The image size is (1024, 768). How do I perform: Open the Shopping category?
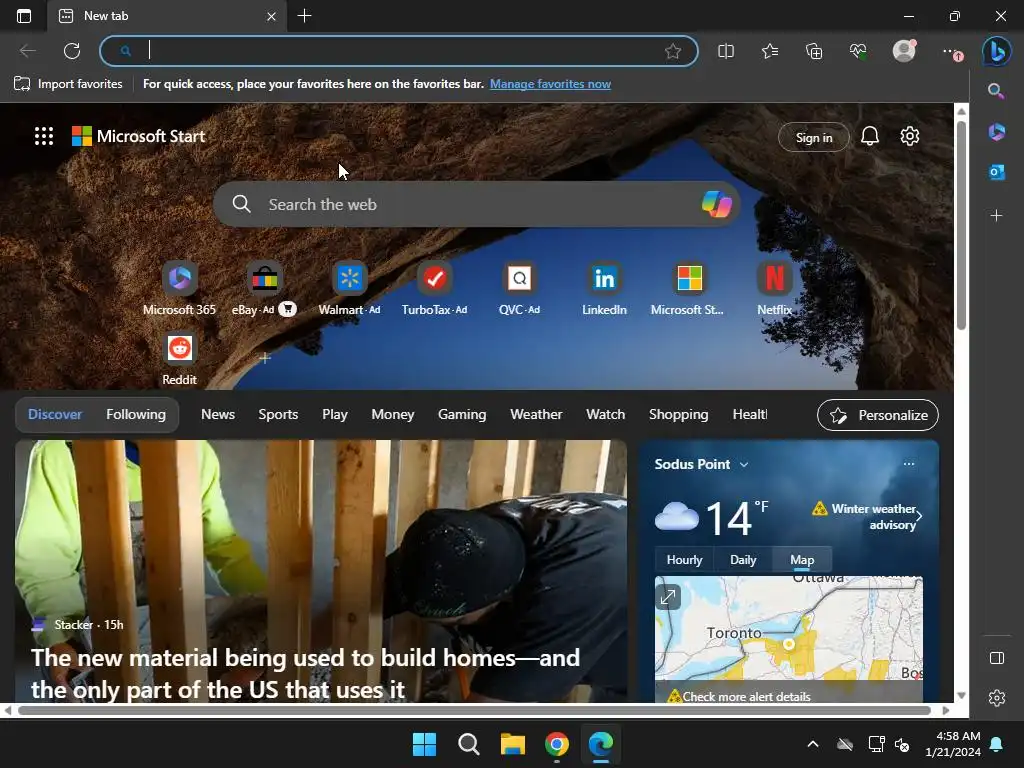pos(678,415)
